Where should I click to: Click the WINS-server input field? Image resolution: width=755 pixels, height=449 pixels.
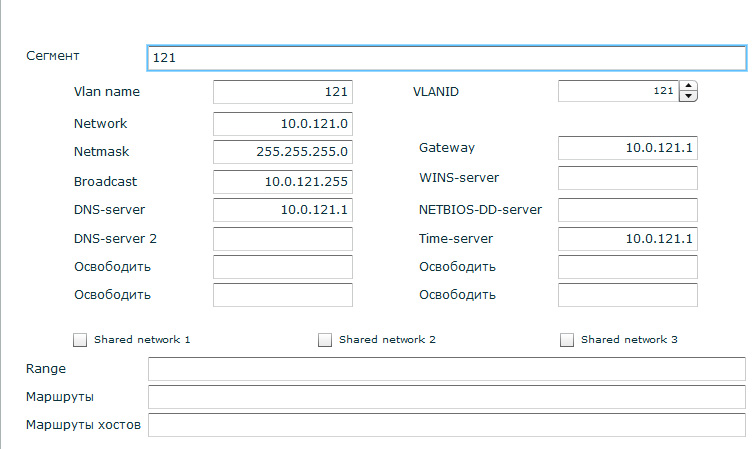tap(627, 178)
